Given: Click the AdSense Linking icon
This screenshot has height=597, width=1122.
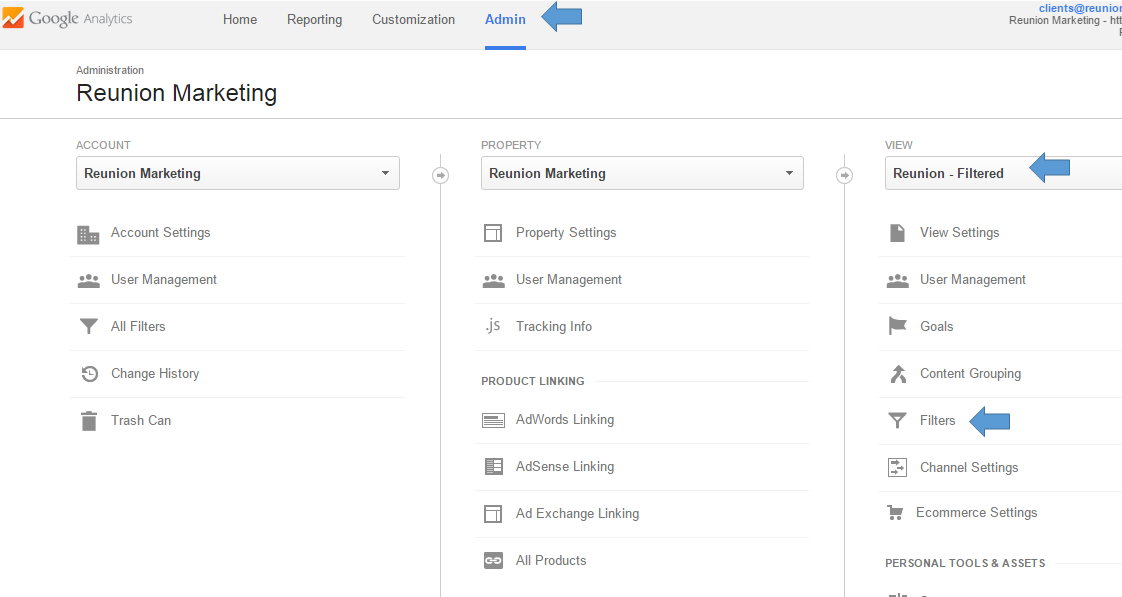Looking at the screenshot, I should (x=494, y=467).
